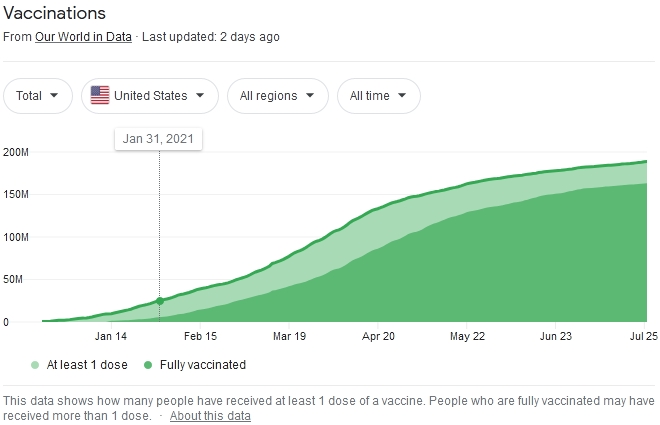Click the Vaccinations heading

54,13
